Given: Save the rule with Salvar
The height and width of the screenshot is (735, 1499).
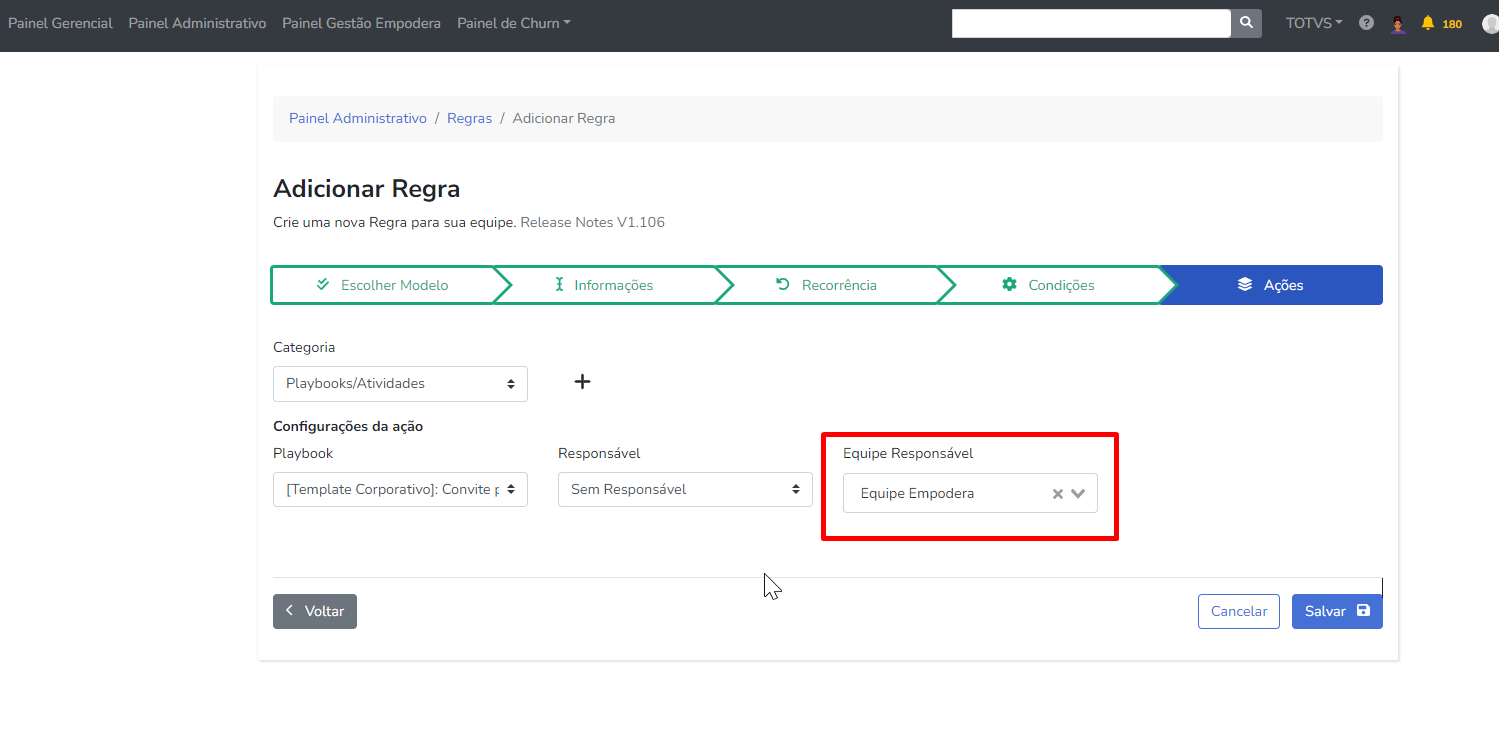Looking at the screenshot, I should (1337, 611).
